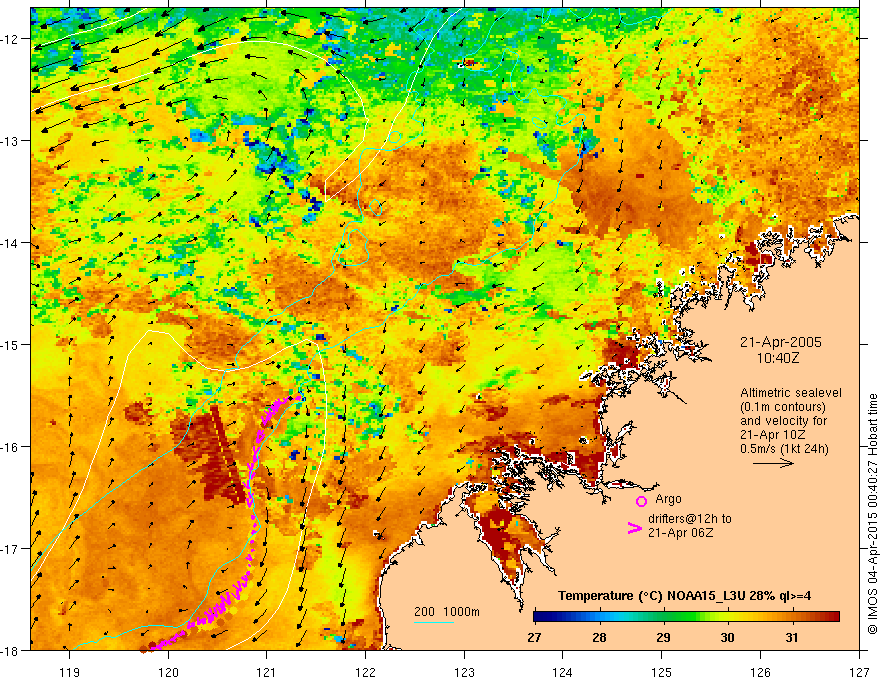Click the '125' longitude axis label
The image size is (880, 680).
[662, 672]
